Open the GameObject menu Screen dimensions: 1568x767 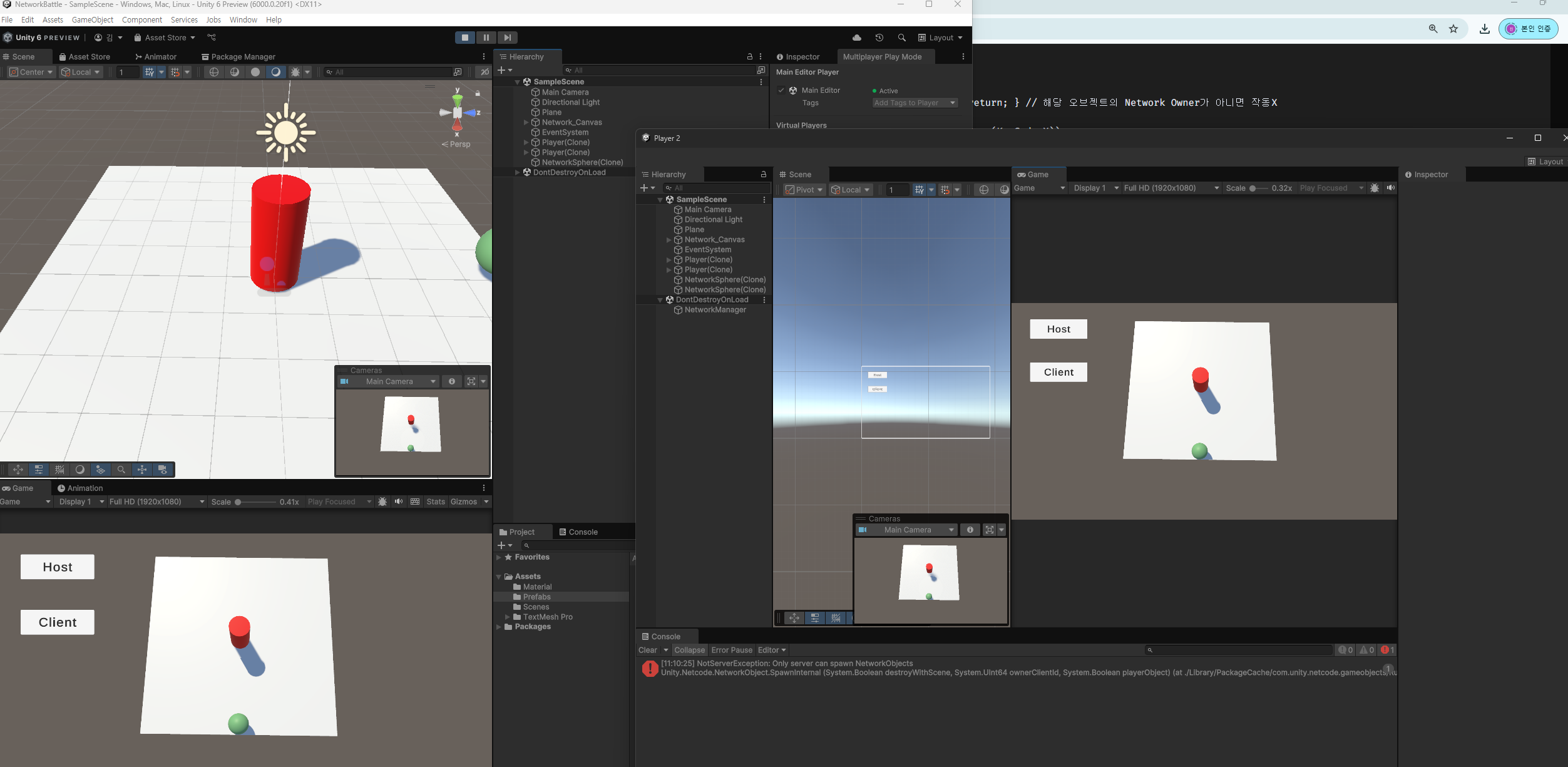[93, 19]
